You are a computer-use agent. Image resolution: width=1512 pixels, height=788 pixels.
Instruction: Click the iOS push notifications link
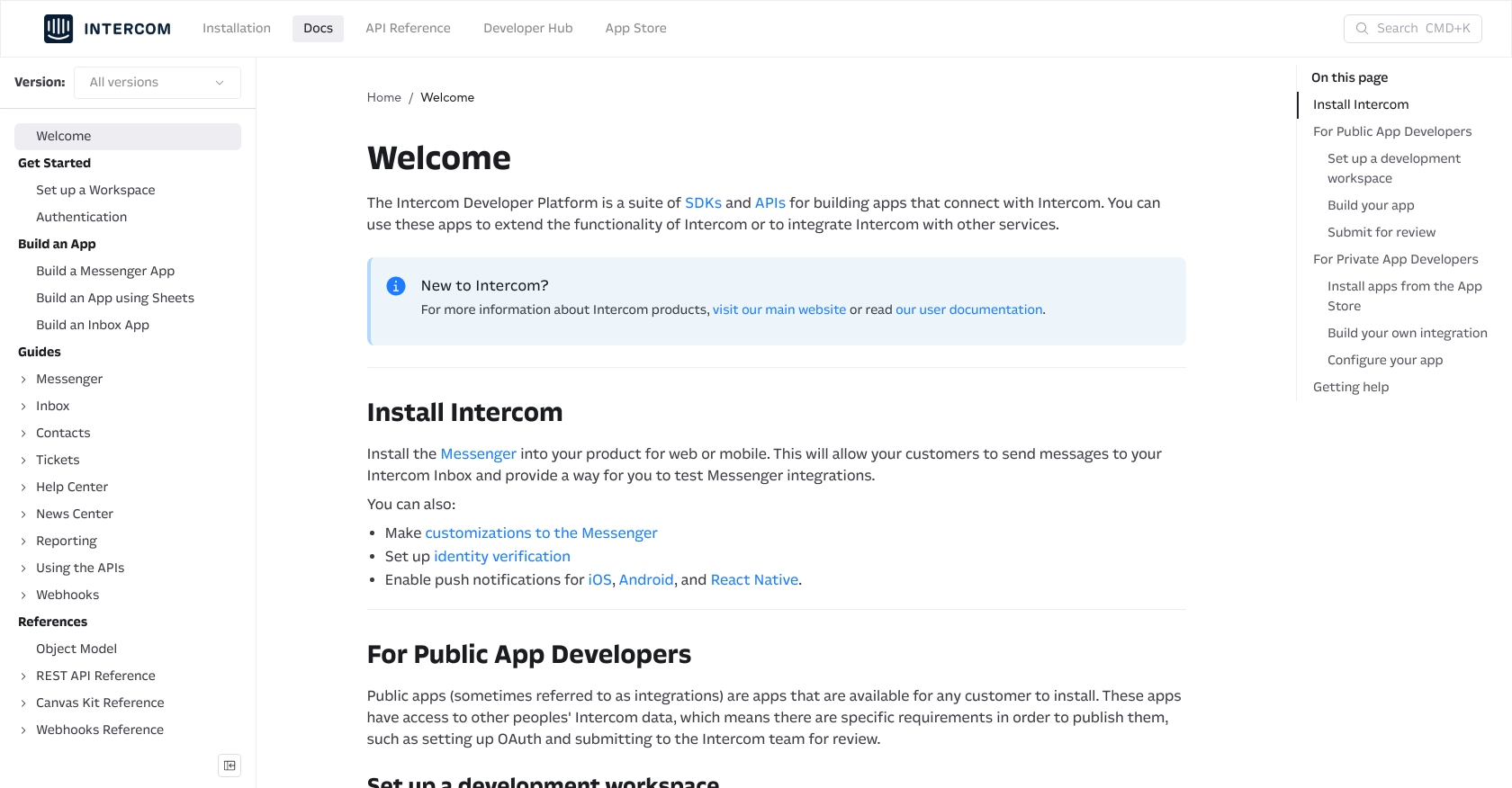point(599,580)
